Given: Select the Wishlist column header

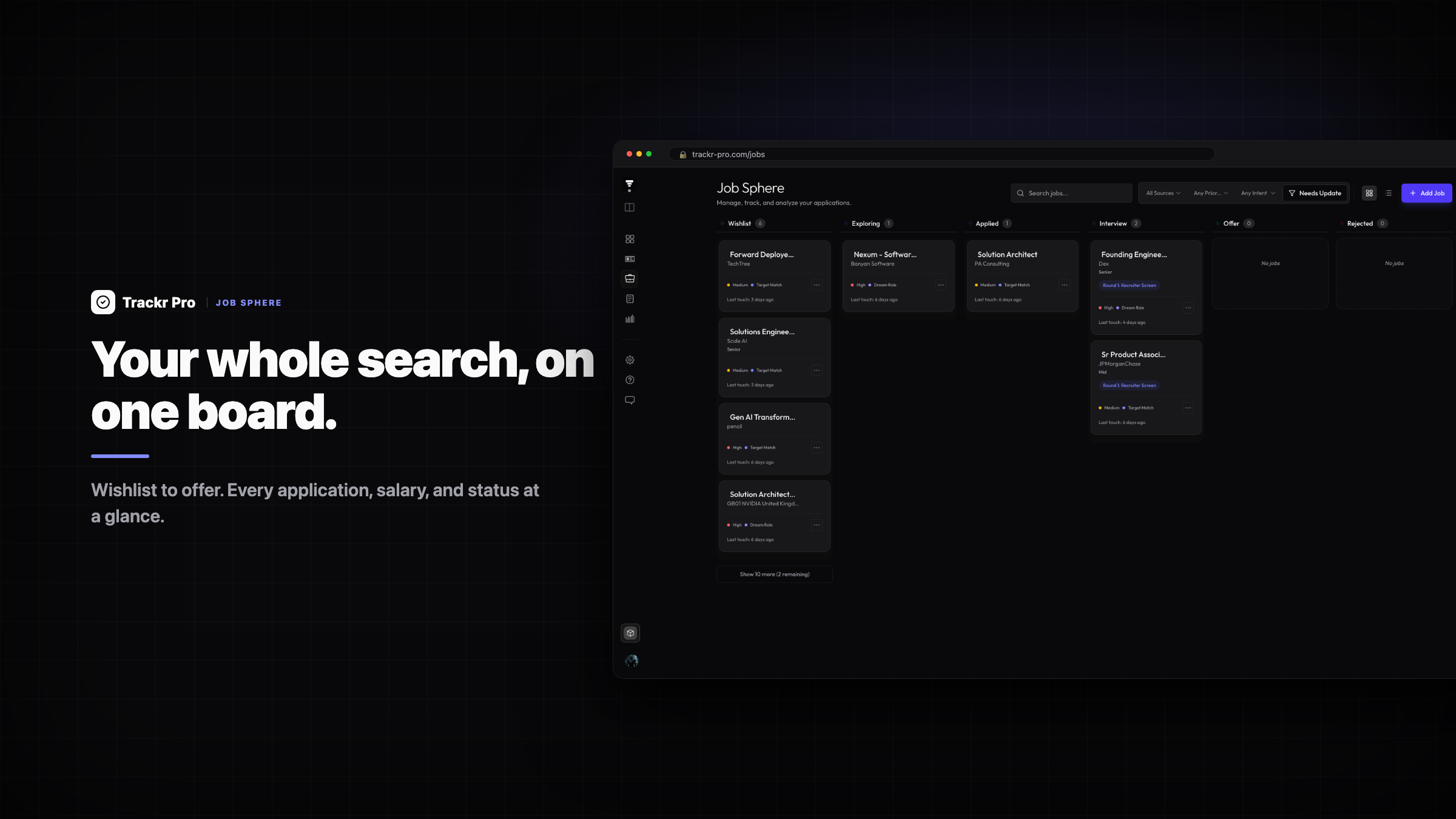Looking at the screenshot, I should point(740,223).
